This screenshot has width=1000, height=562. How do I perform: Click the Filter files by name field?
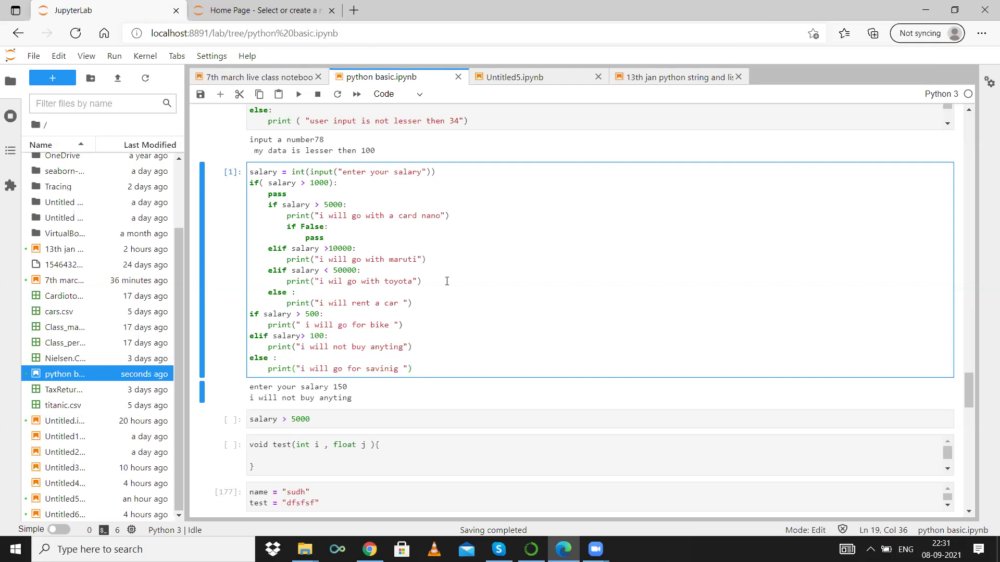[101, 103]
